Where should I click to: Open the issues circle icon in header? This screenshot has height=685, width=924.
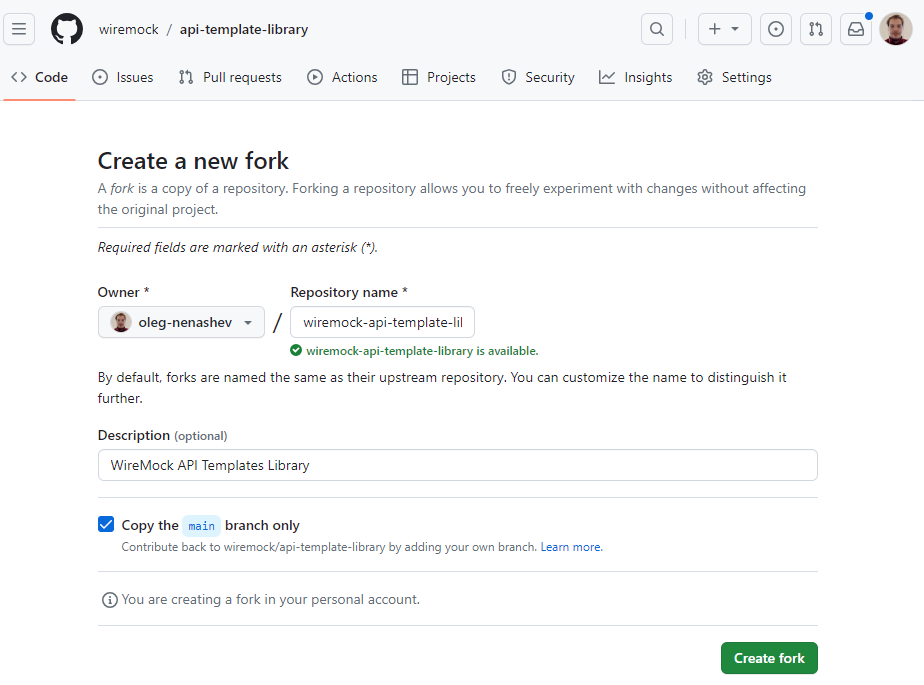pos(776,29)
